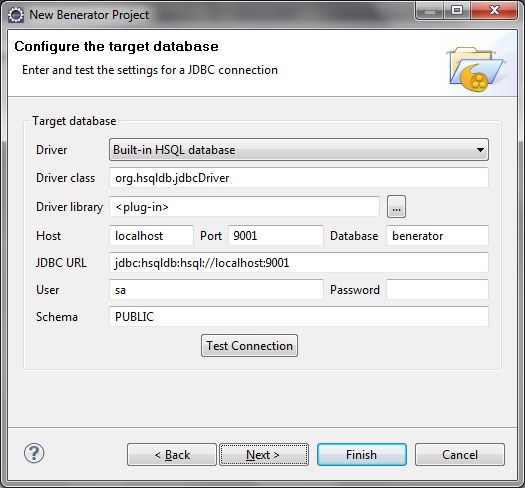Screen dimensions: 525x488
Task: Minimize the wizard window
Action: tap(430, 10)
